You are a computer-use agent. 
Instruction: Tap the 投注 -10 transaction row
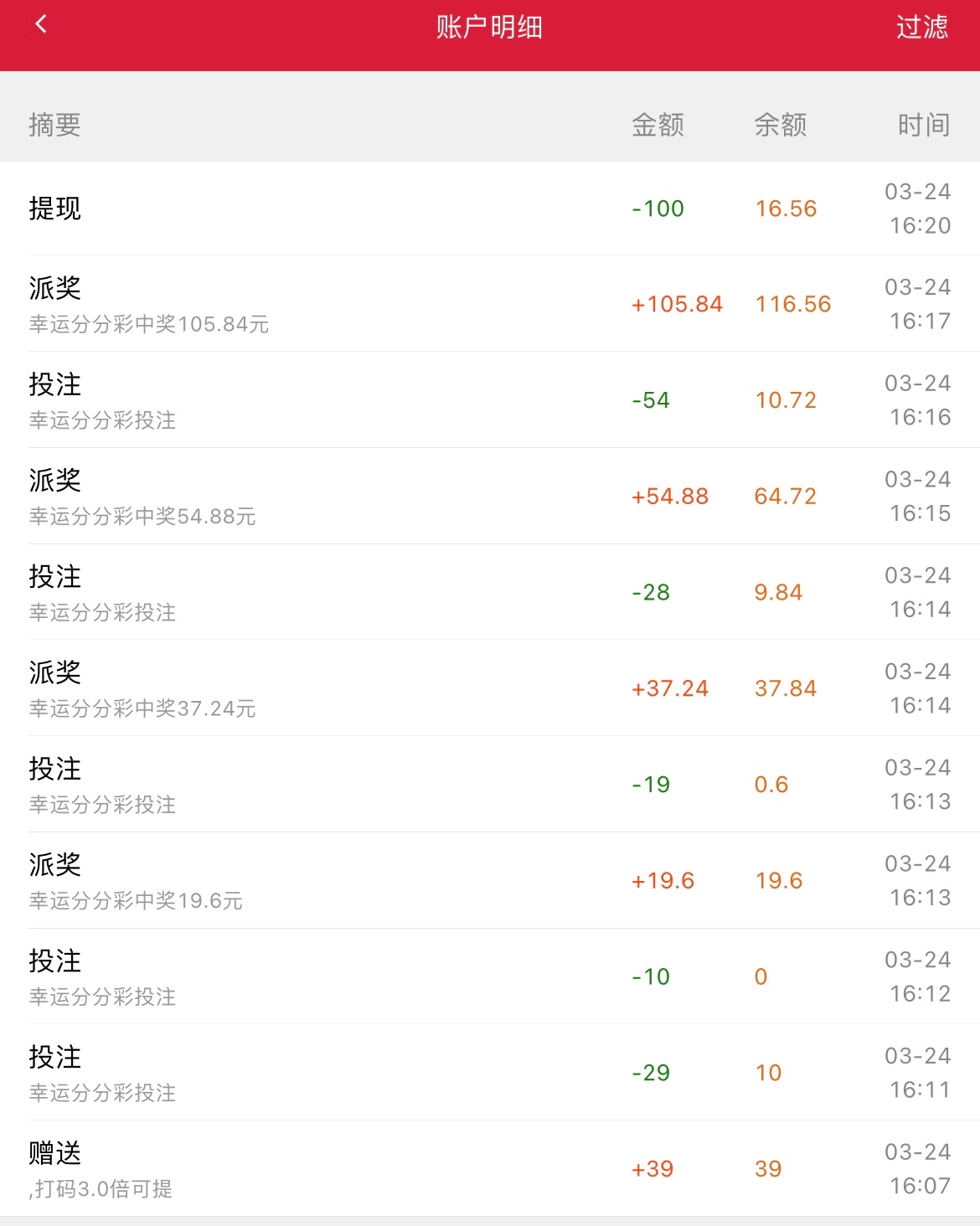pyautogui.click(x=490, y=976)
